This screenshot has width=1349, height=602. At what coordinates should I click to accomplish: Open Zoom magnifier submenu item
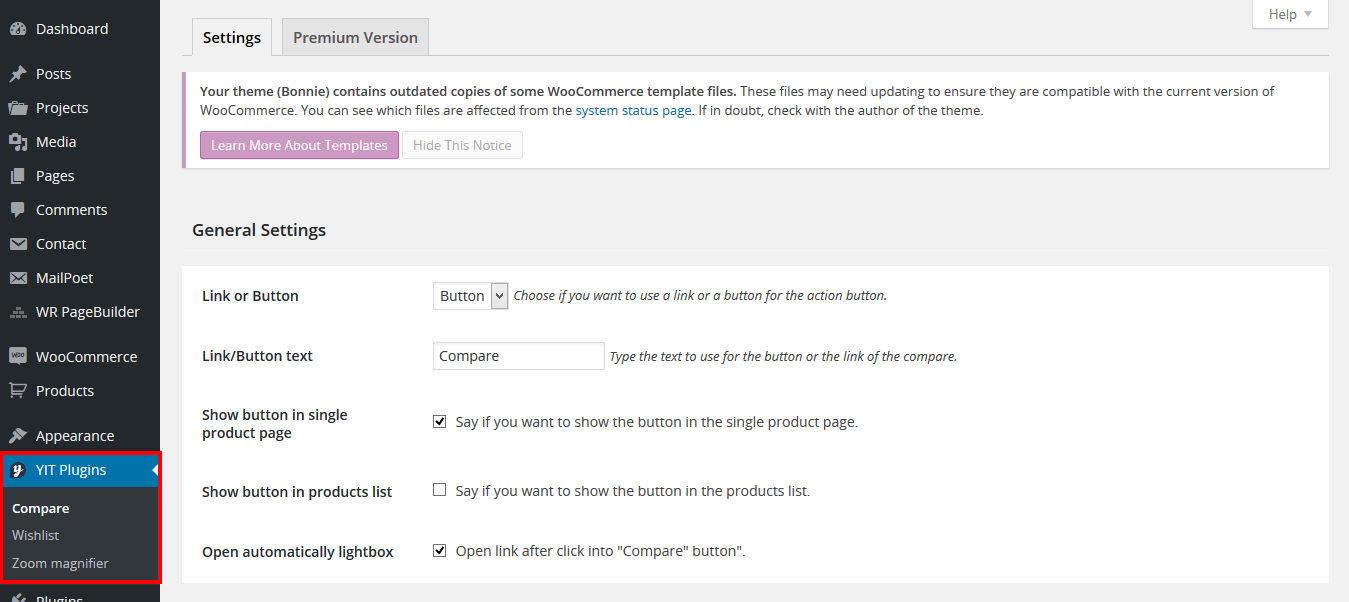point(60,564)
